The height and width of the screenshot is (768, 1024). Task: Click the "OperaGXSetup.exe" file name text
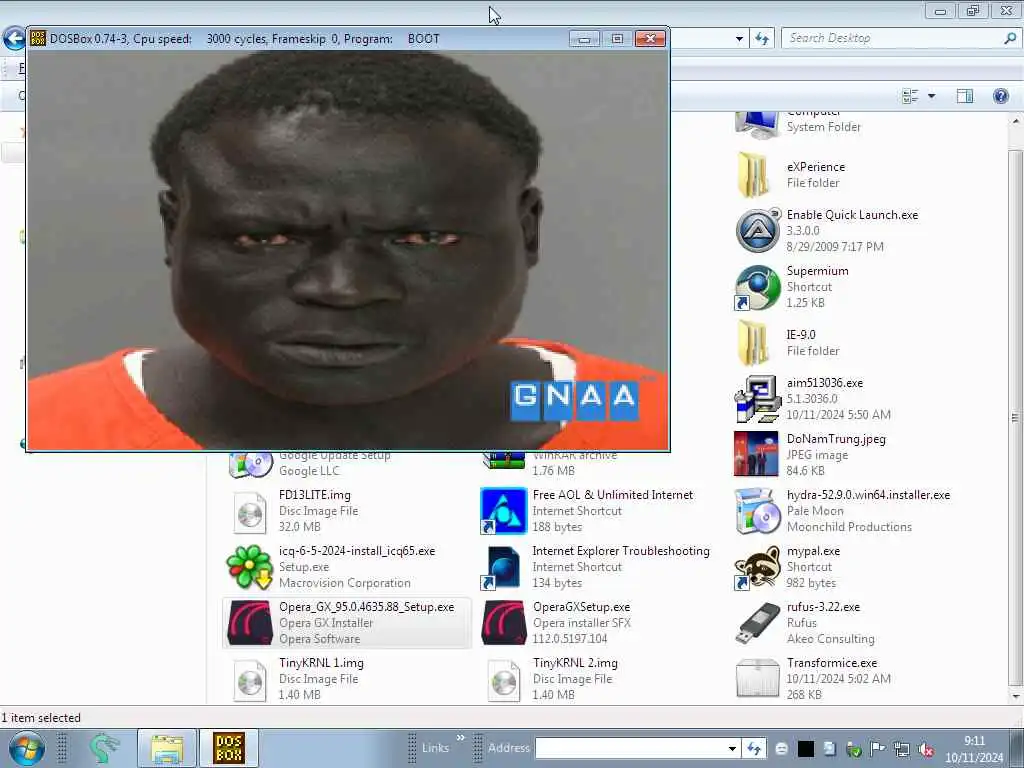click(x=581, y=607)
